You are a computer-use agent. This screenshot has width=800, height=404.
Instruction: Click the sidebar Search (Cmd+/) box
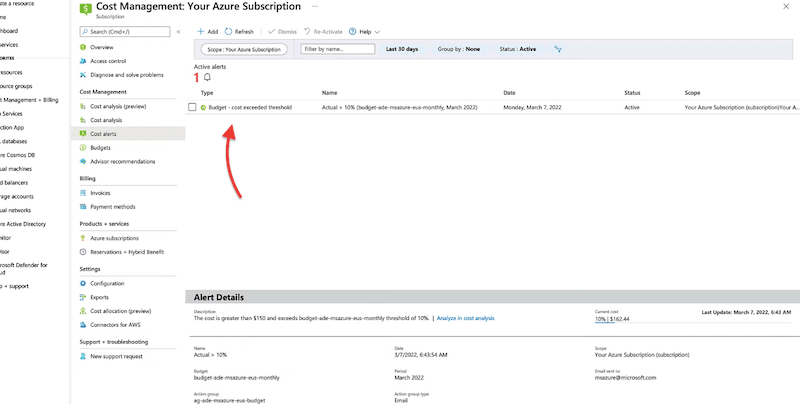click(x=125, y=32)
